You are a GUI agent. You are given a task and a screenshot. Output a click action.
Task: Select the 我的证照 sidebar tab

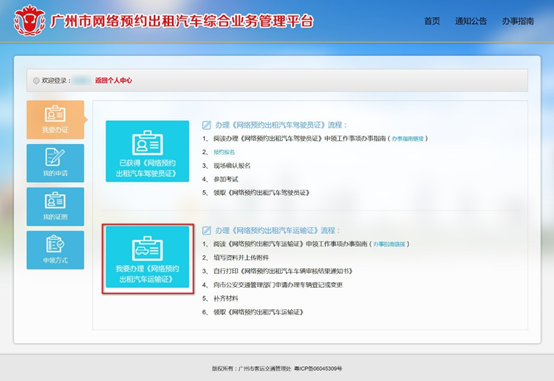point(55,206)
